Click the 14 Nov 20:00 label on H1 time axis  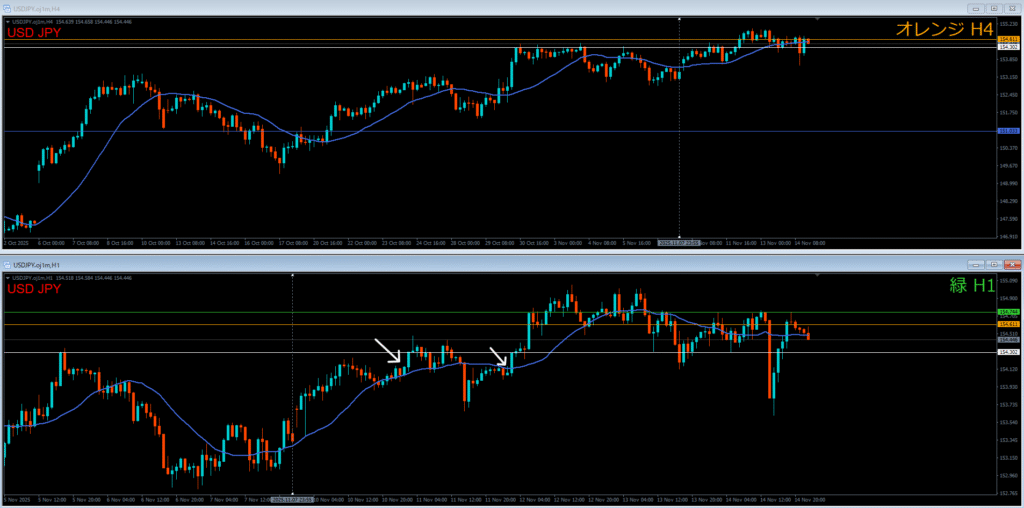coord(812,500)
